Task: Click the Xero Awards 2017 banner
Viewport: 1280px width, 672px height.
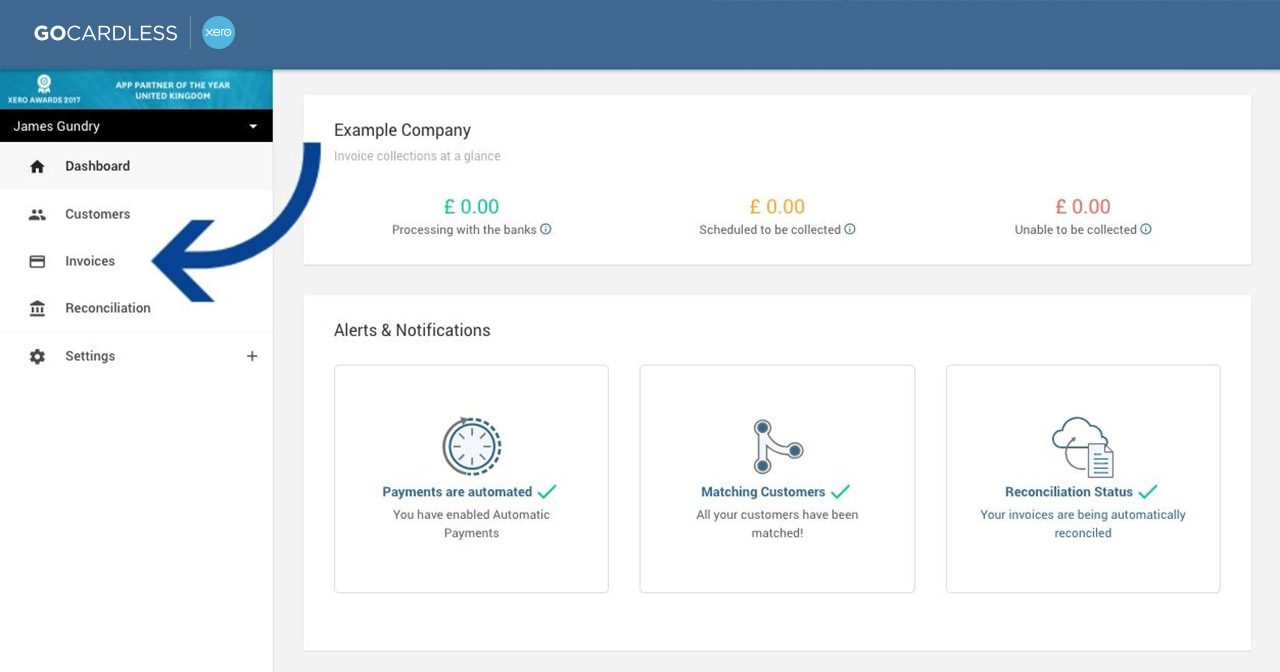Action: [136, 90]
